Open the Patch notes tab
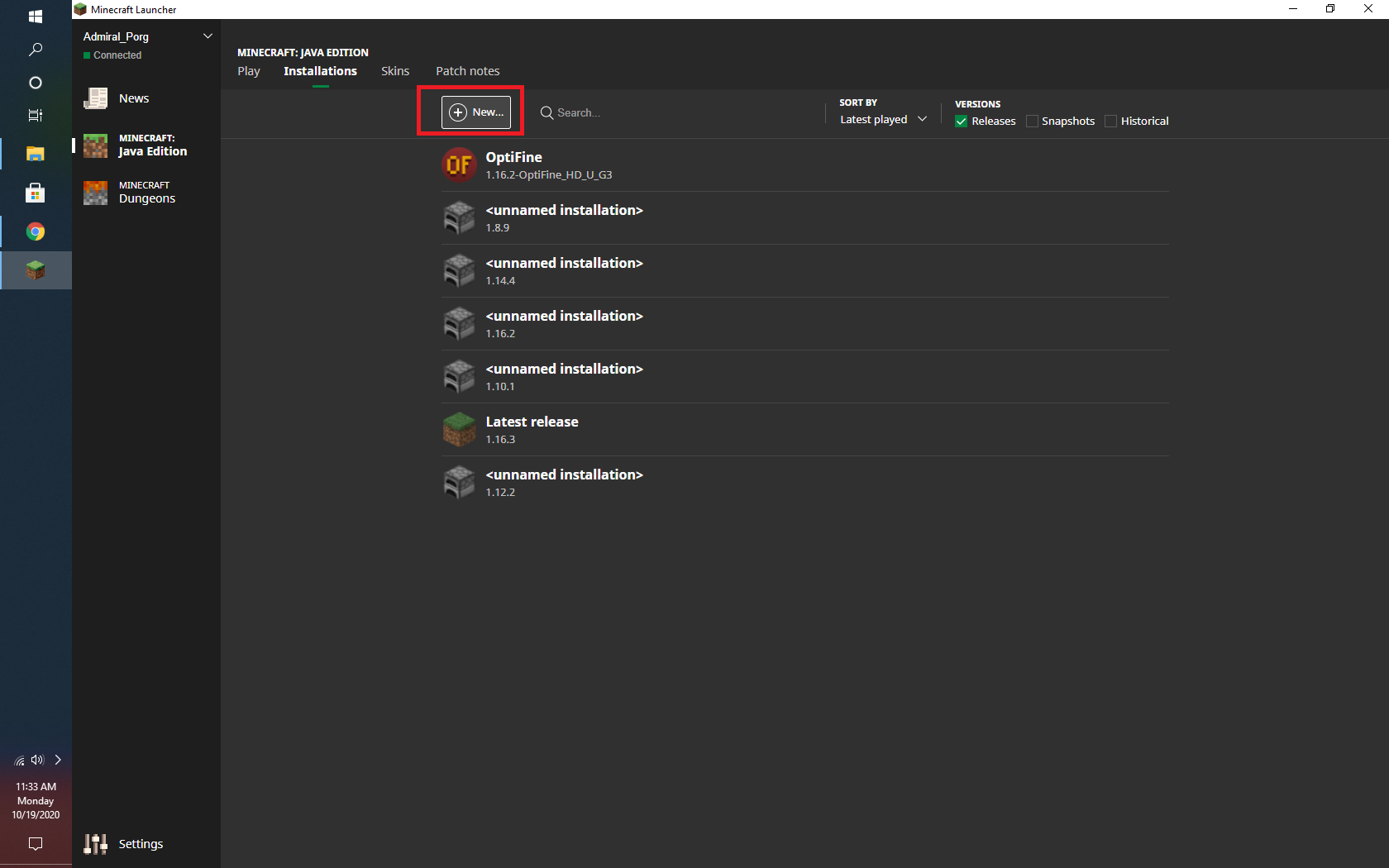The image size is (1389, 868). 467,71
